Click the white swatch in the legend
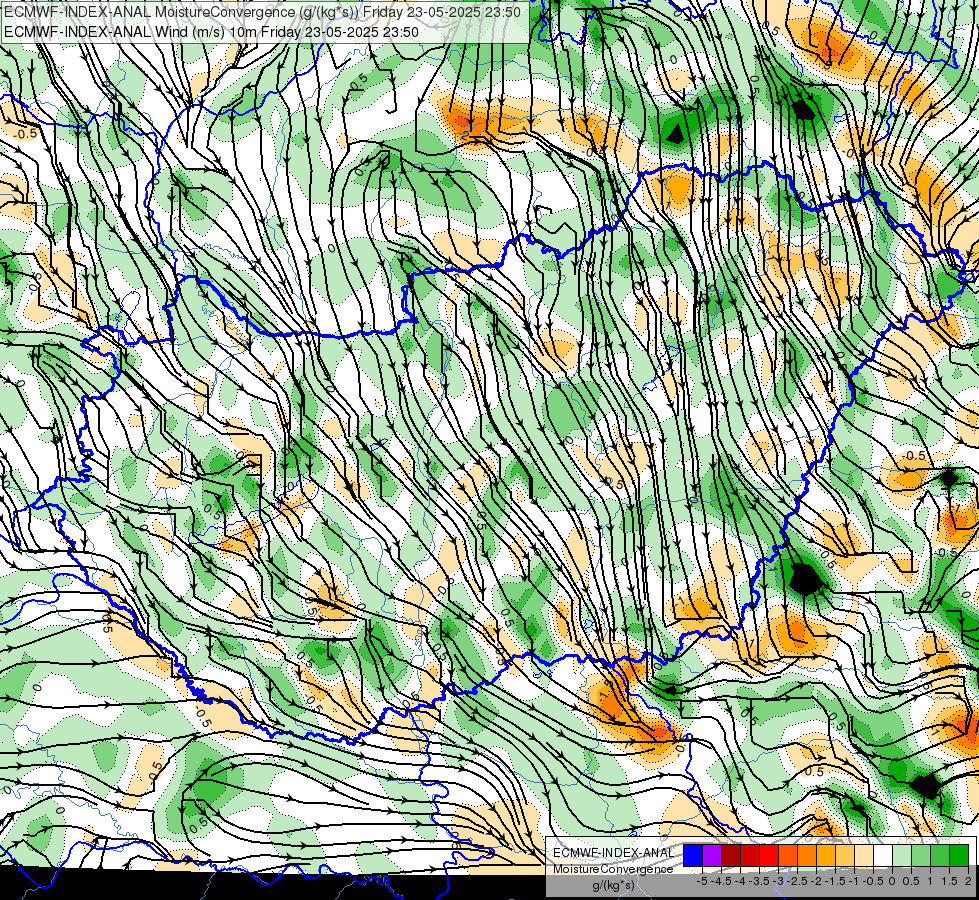 (883, 855)
